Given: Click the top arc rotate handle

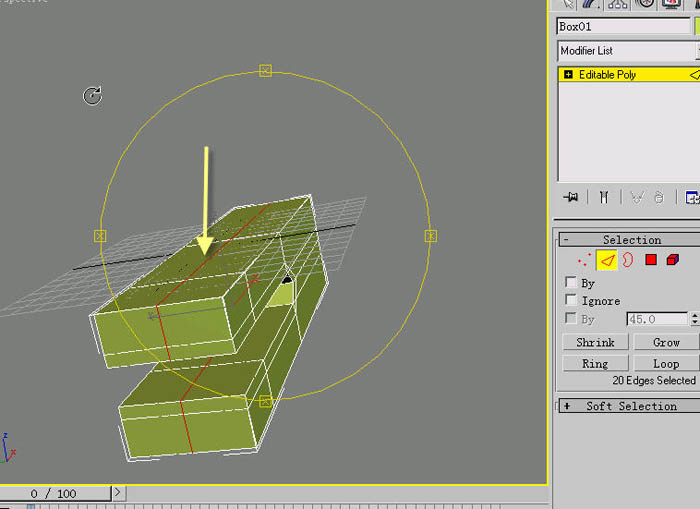Looking at the screenshot, I should tap(265, 71).
